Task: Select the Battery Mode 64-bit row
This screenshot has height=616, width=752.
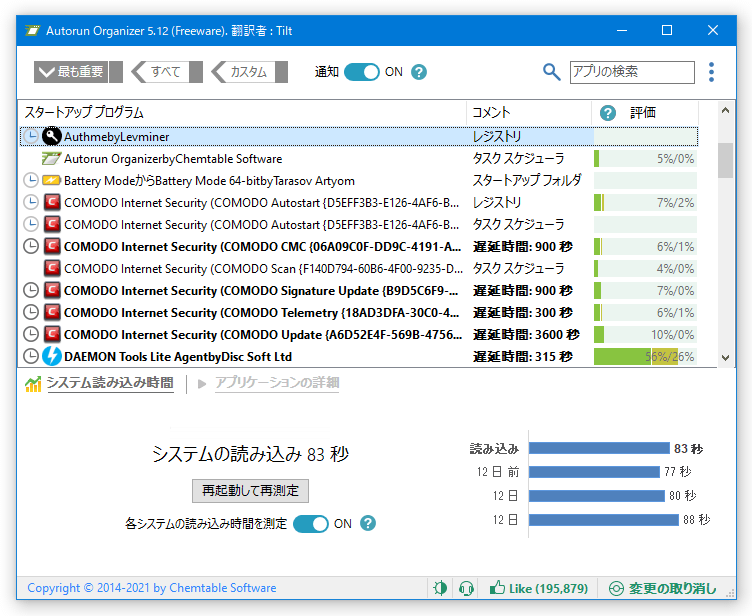Action: pyautogui.click(x=359, y=181)
